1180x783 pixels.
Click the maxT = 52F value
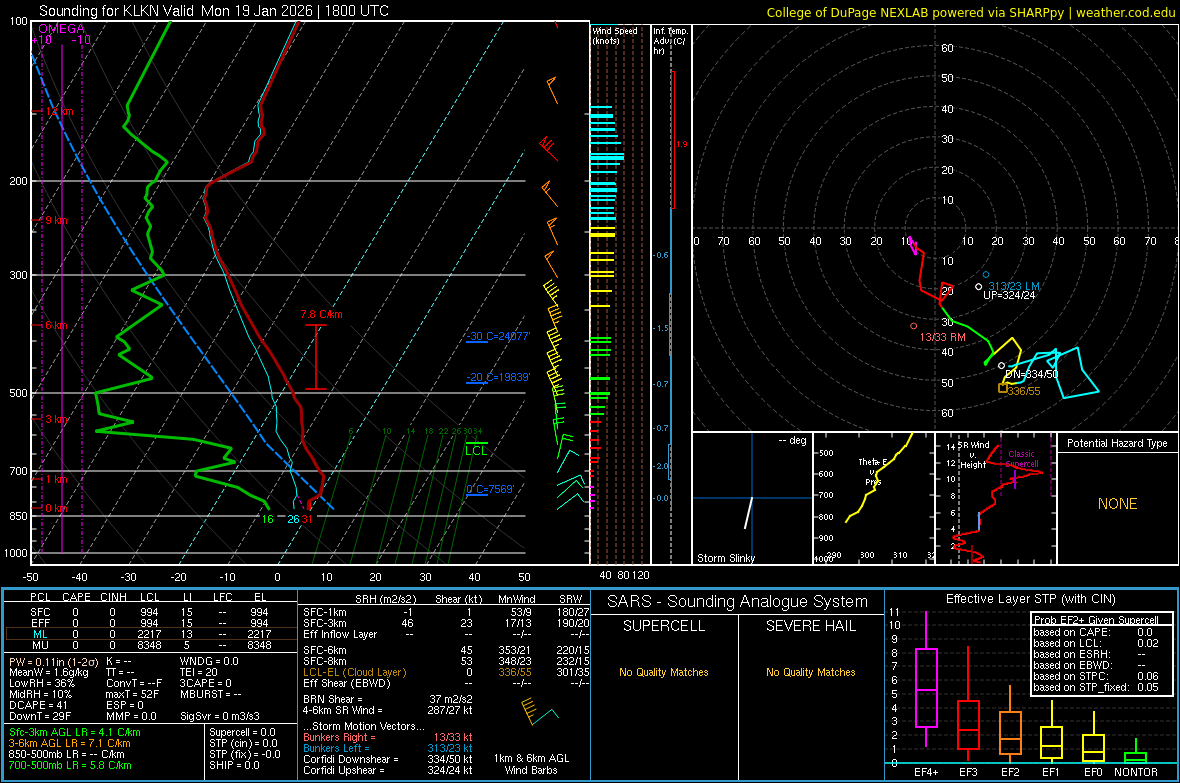tap(132, 694)
